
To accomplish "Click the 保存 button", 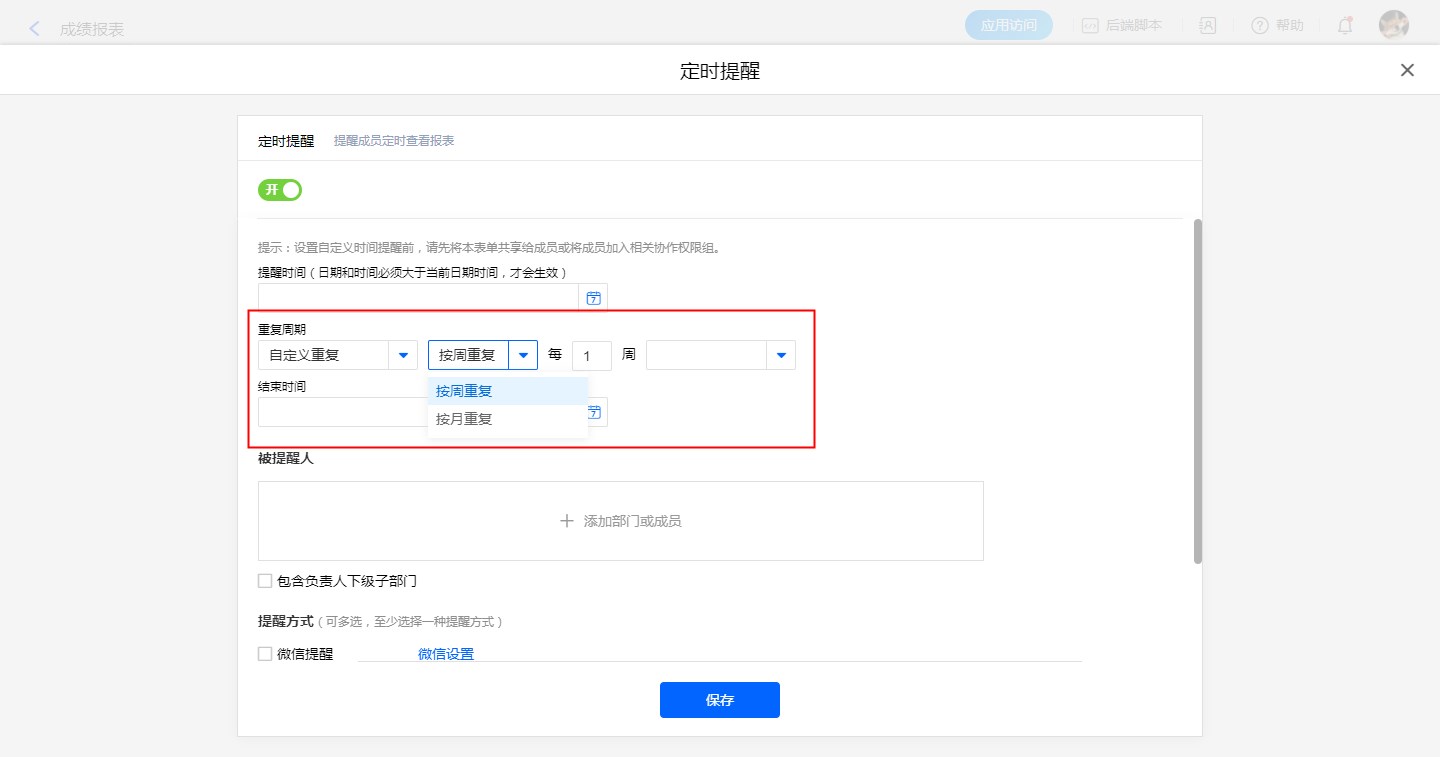I will [719, 700].
